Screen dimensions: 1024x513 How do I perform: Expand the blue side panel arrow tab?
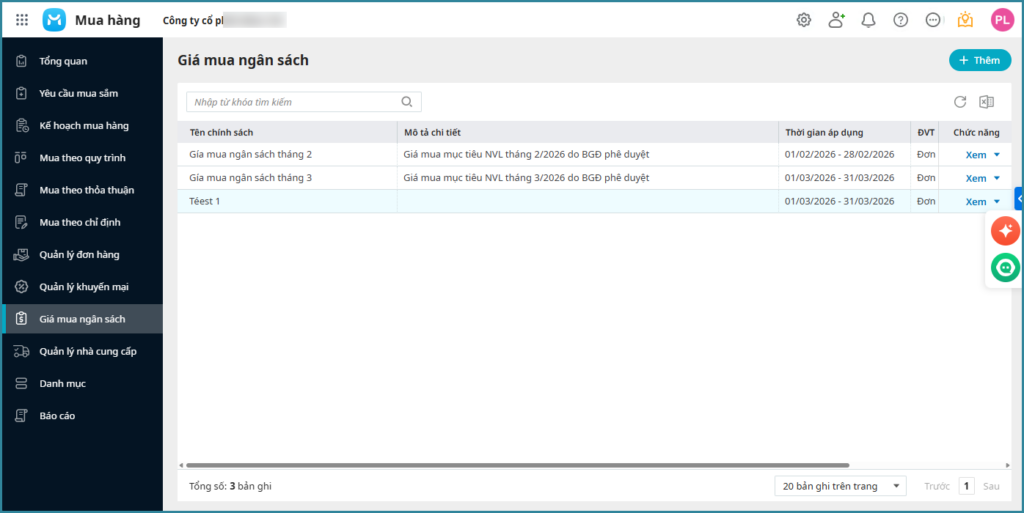click(1019, 198)
